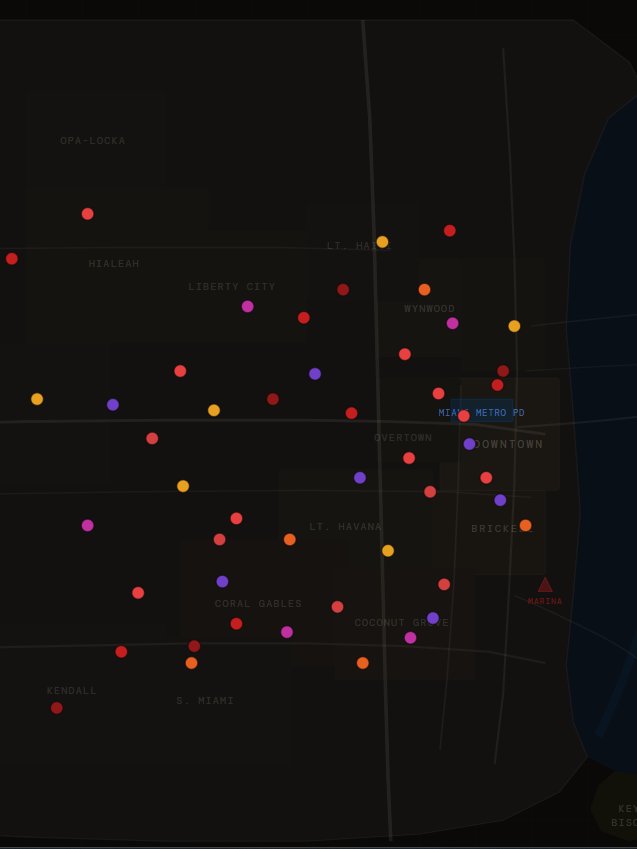Select orange dot just above WYNWOOD label
This screenshot has height=849, width=637.
click(x=425, y=290)
